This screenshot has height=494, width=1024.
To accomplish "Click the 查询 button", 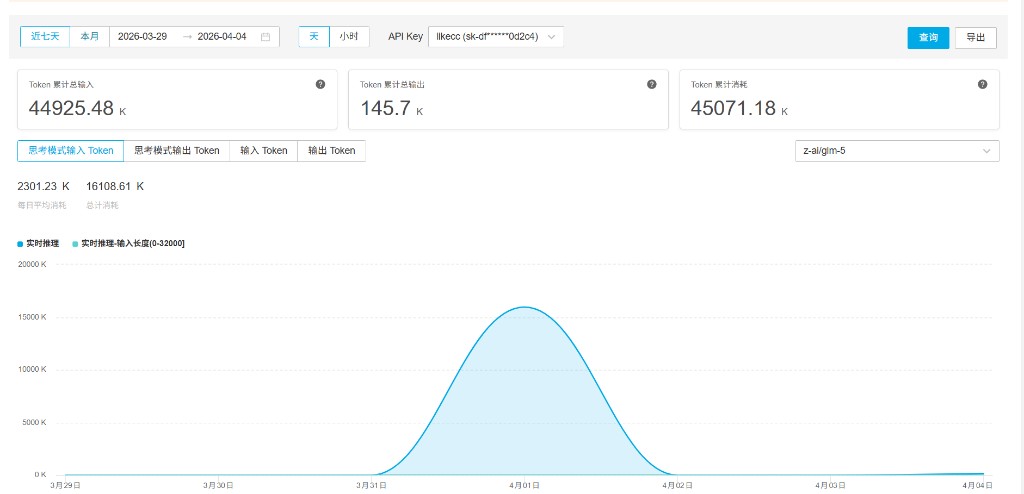I will click(928, 38).
